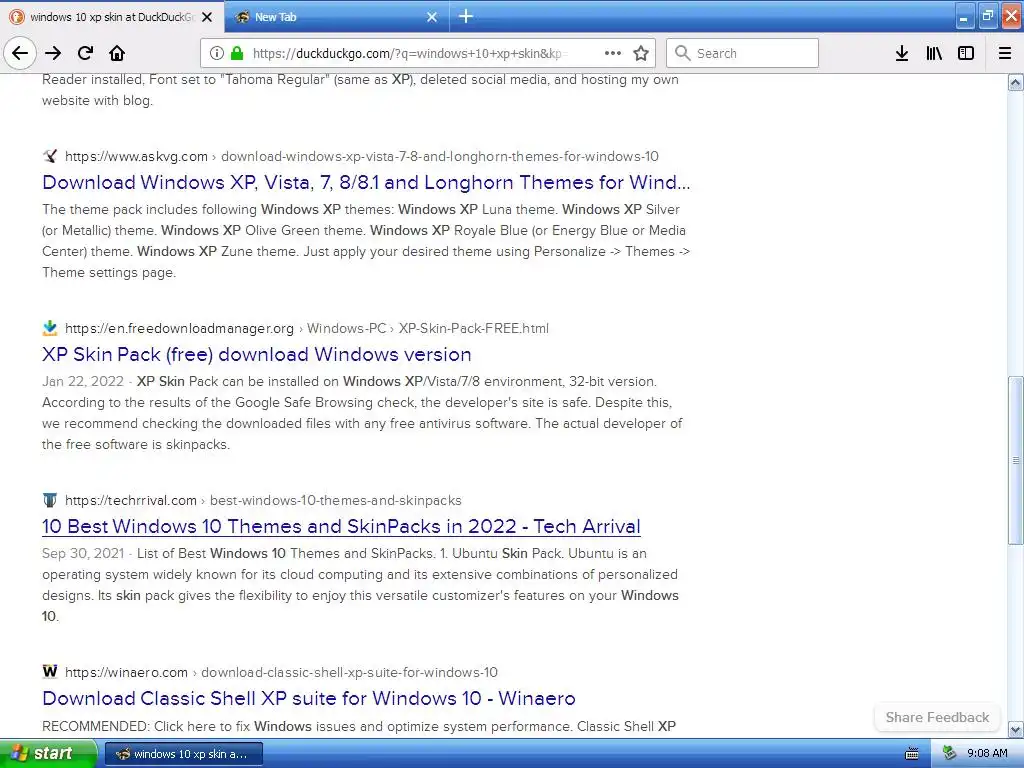Open 10 Best Windows 10 Themes result
The width and height of the screenshot is (1024, 768).
(341, 526)
